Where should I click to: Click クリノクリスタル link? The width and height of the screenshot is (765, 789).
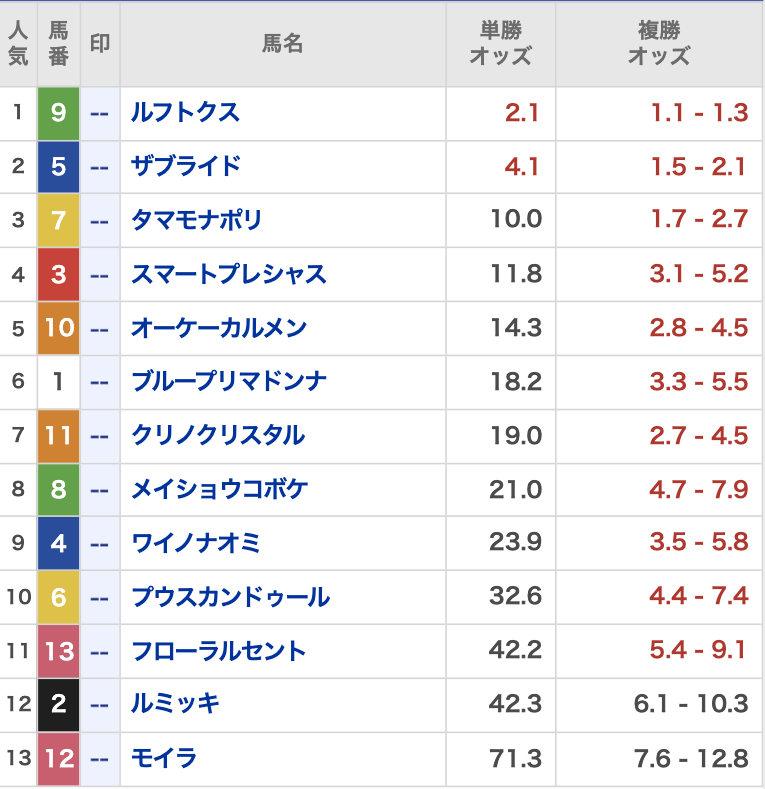point(218,436)
